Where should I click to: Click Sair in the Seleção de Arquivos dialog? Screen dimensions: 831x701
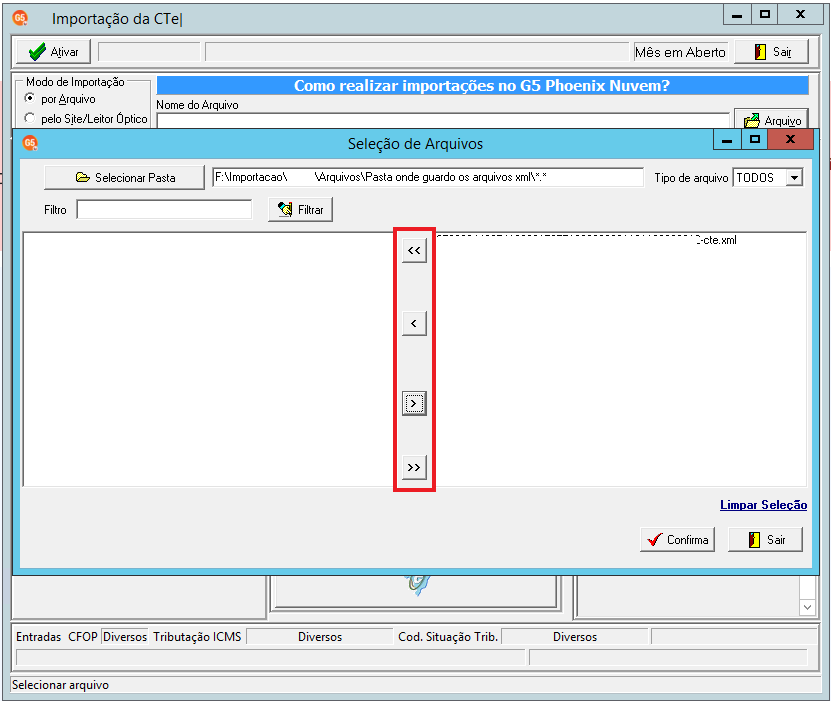pyautogui.click(x=765, y=539)
